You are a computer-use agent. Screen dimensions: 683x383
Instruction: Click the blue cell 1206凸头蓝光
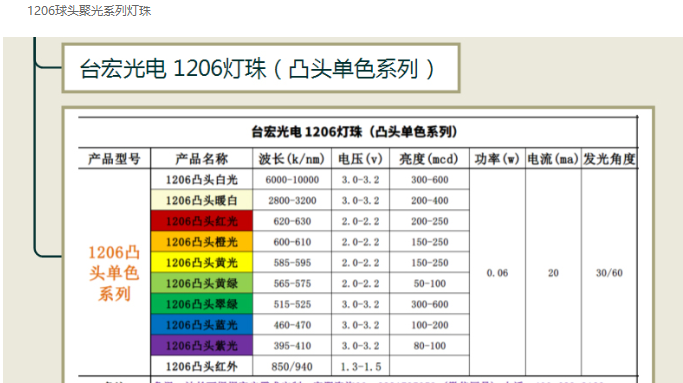tap(202, 325)
